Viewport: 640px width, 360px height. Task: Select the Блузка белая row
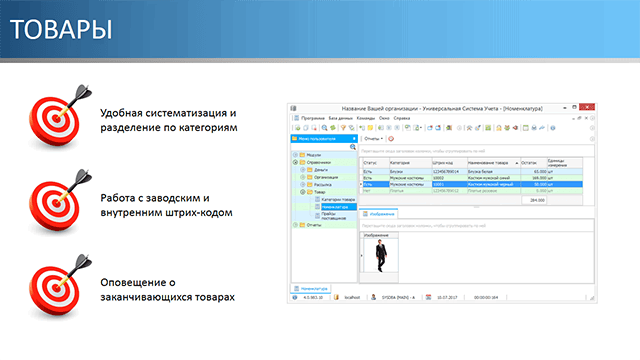(x=472, y=172)
